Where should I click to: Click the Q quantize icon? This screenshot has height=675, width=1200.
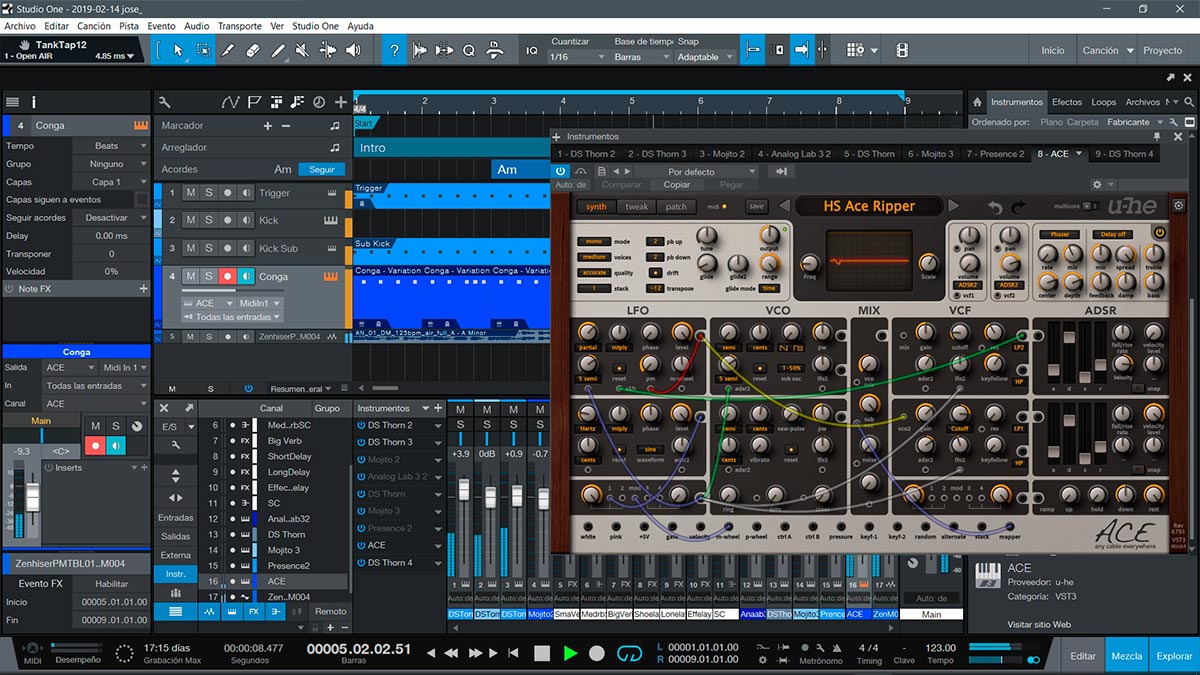pyautogui.click(x=468, y=50)
